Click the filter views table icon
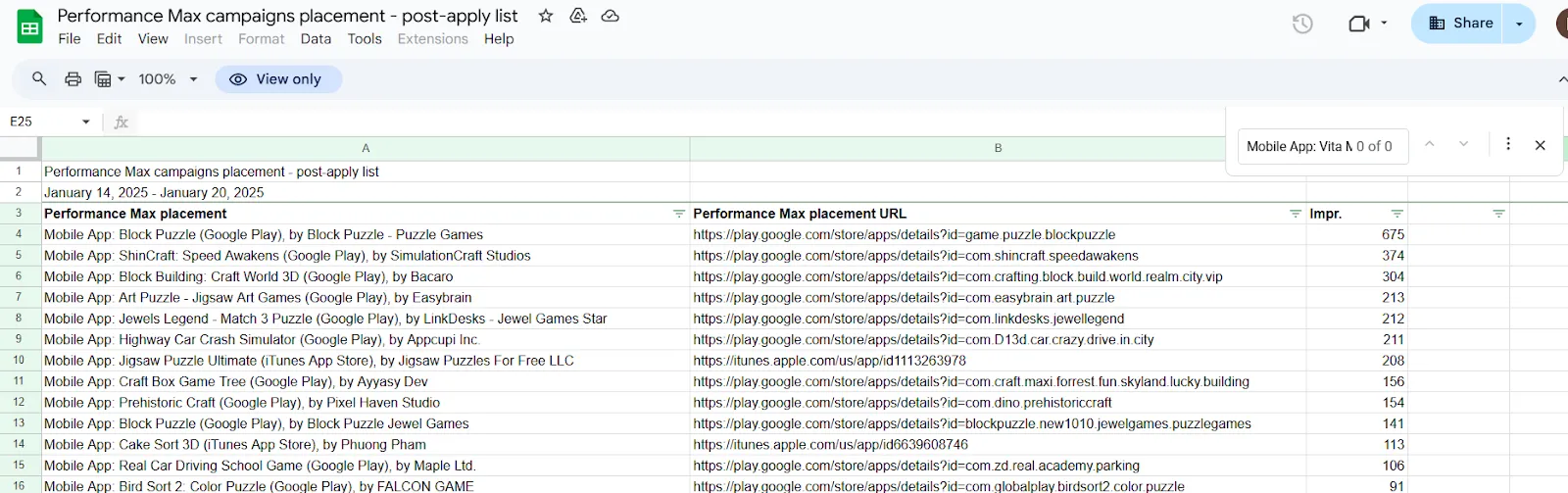1568x493 pixels. click(103, 78)
